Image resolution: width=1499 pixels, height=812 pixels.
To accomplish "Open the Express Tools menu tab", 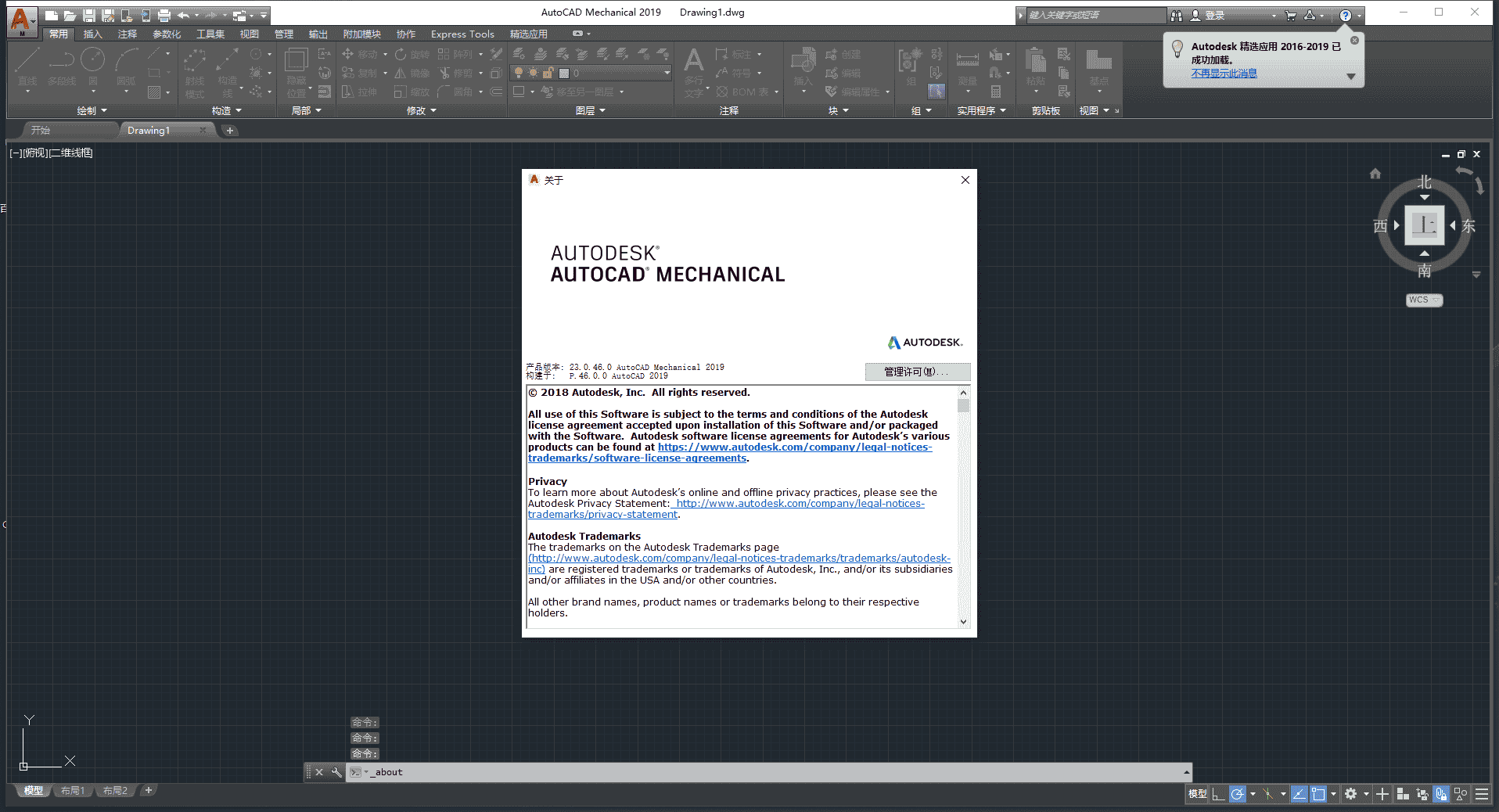I will click(462, 34).
